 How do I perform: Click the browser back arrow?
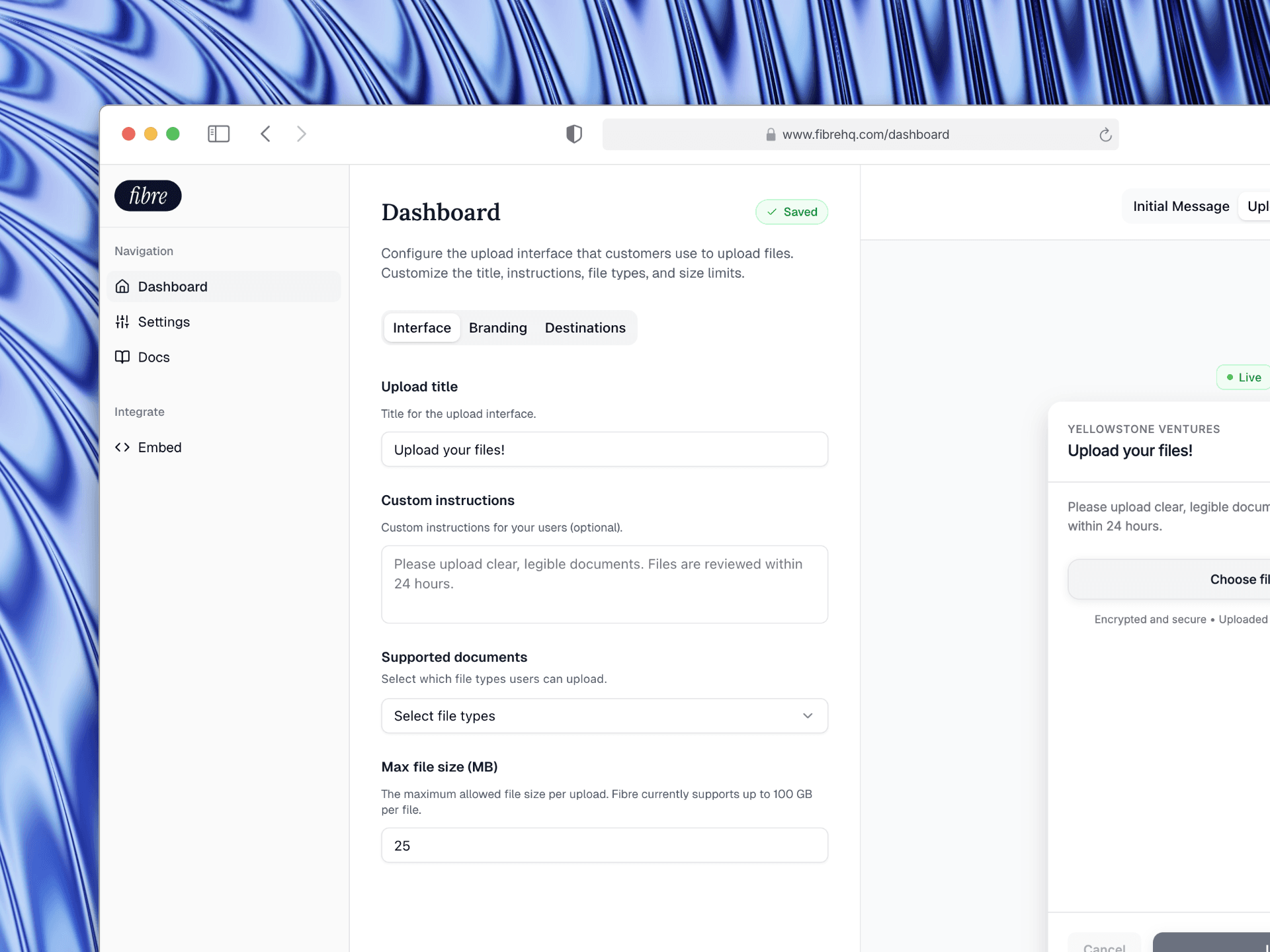pyautogui.click(x=265, y=134)
